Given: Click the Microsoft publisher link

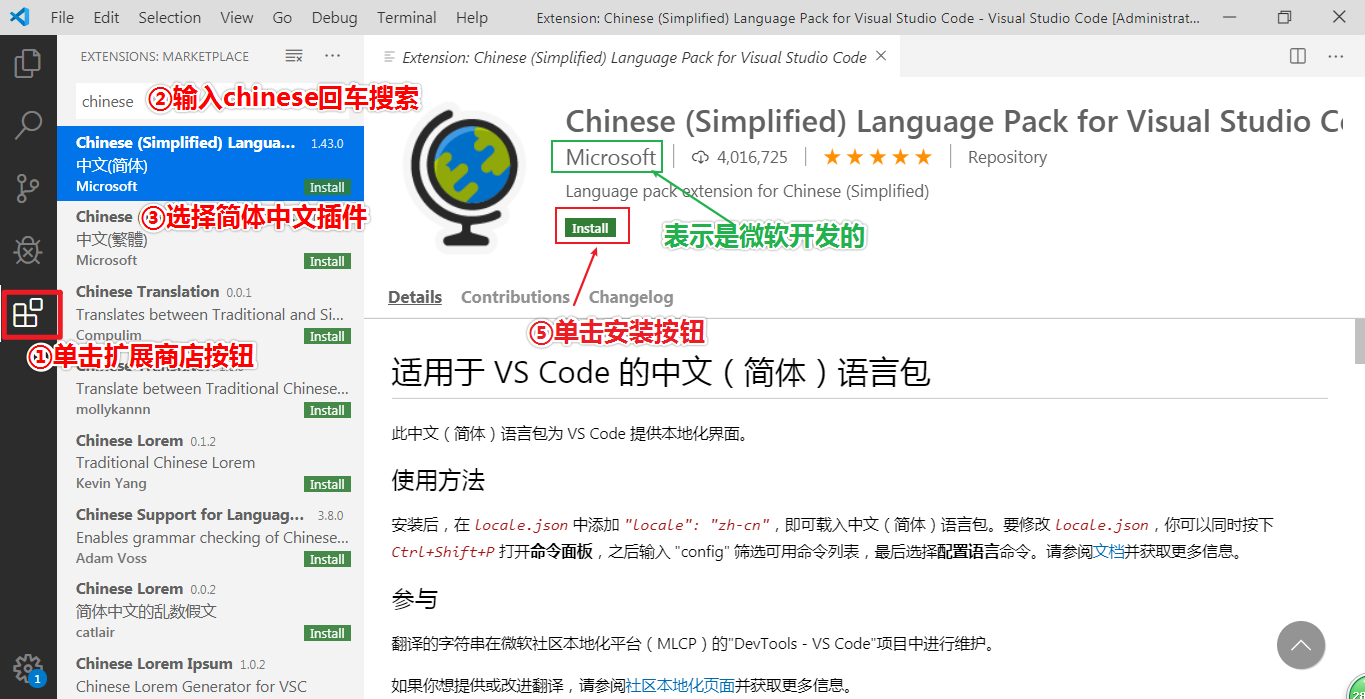Looking at the screenshot, I should [x=611, y=157].
